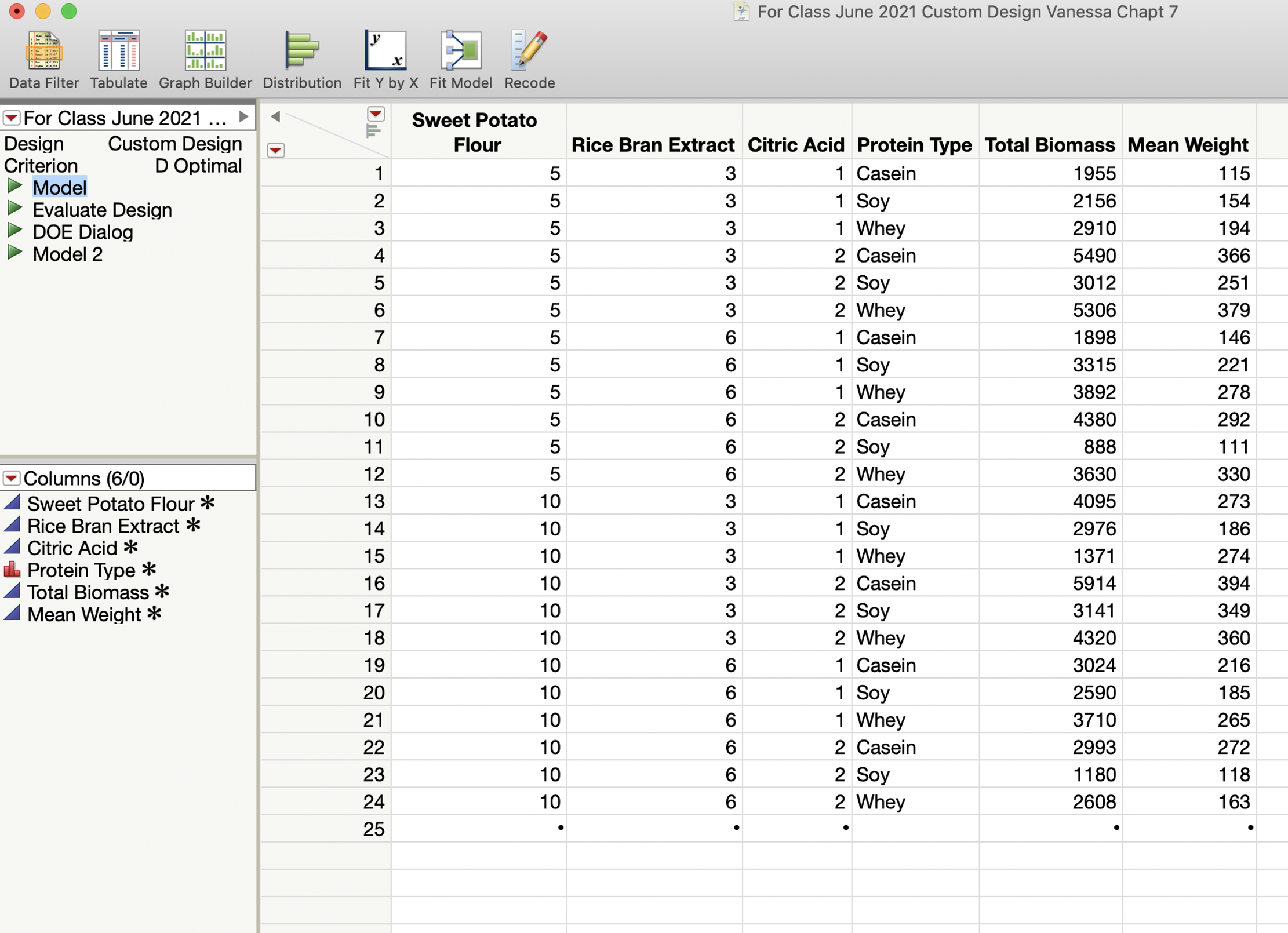This screenshot has height=933, width=1288.
Task: Click the Rice Bran Extract continuous column icon
Action: [12, 524]
